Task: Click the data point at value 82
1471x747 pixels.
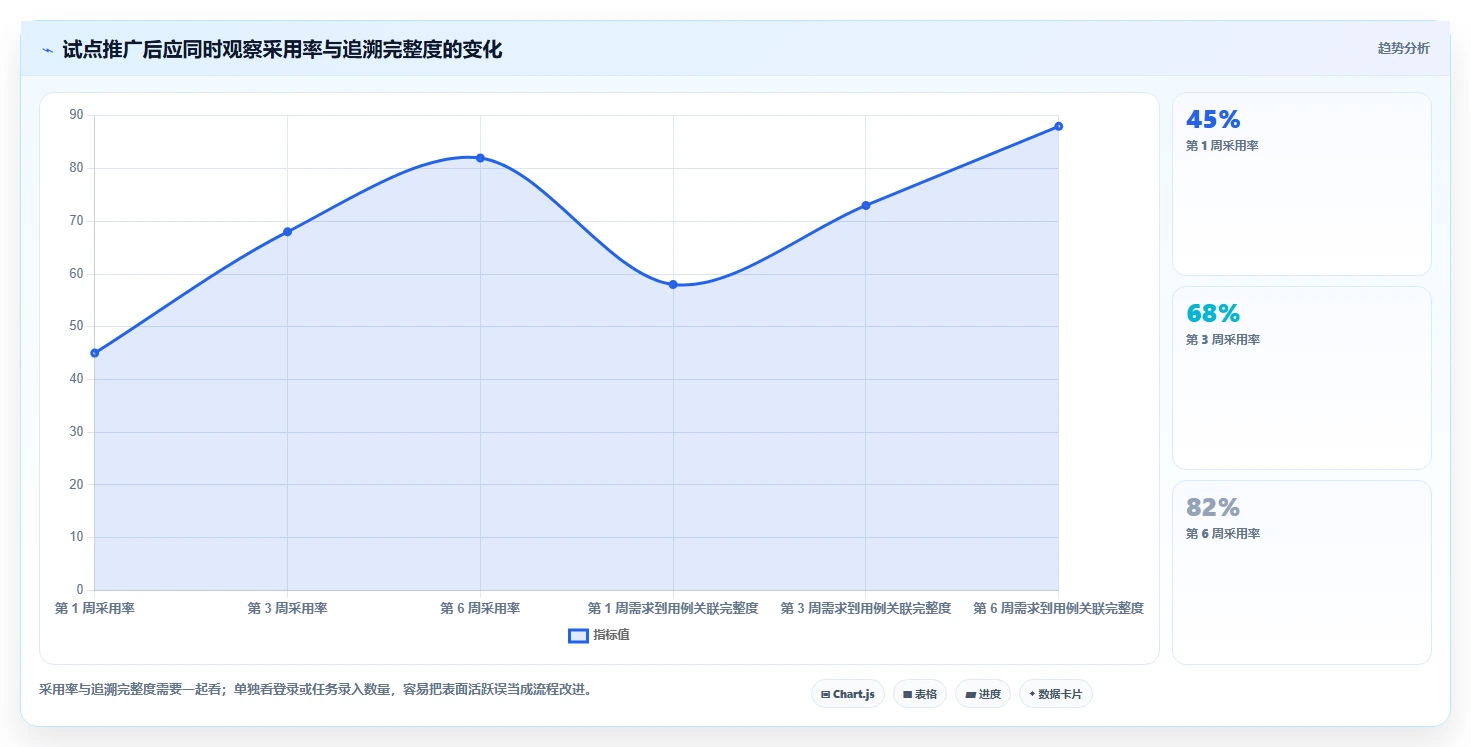Action: pos(480,158)
